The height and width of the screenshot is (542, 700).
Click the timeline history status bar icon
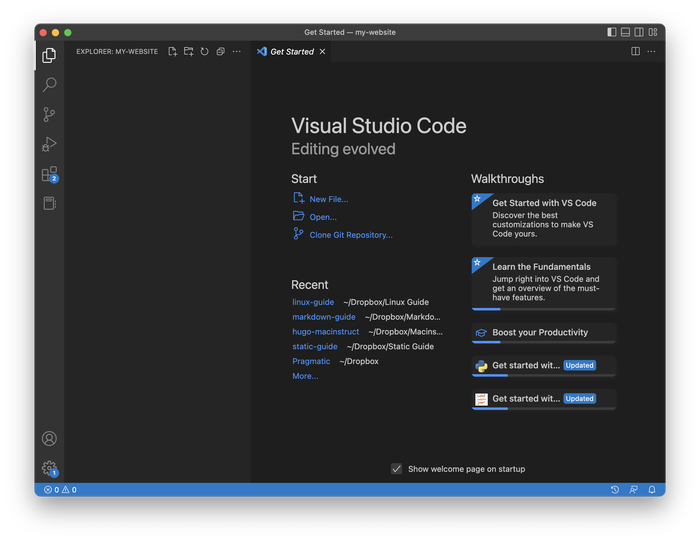coord(615,490)
